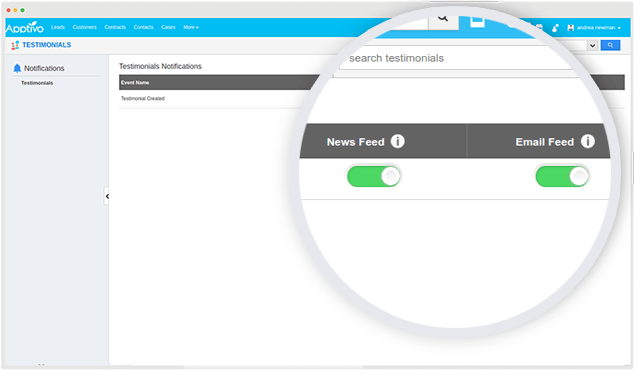
Task: Open the Customers menu
Action: (x=85, y=27)
